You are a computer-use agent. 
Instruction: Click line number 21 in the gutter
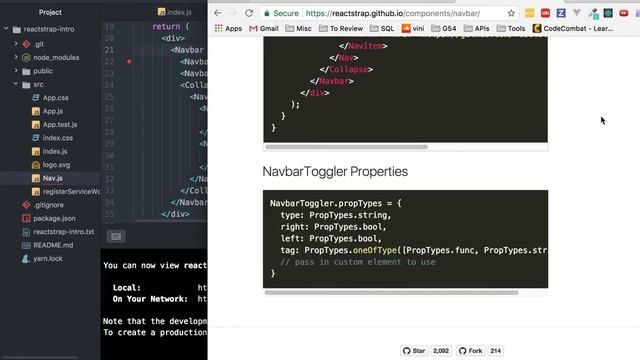pyautogui.click(x=109, y=50)
